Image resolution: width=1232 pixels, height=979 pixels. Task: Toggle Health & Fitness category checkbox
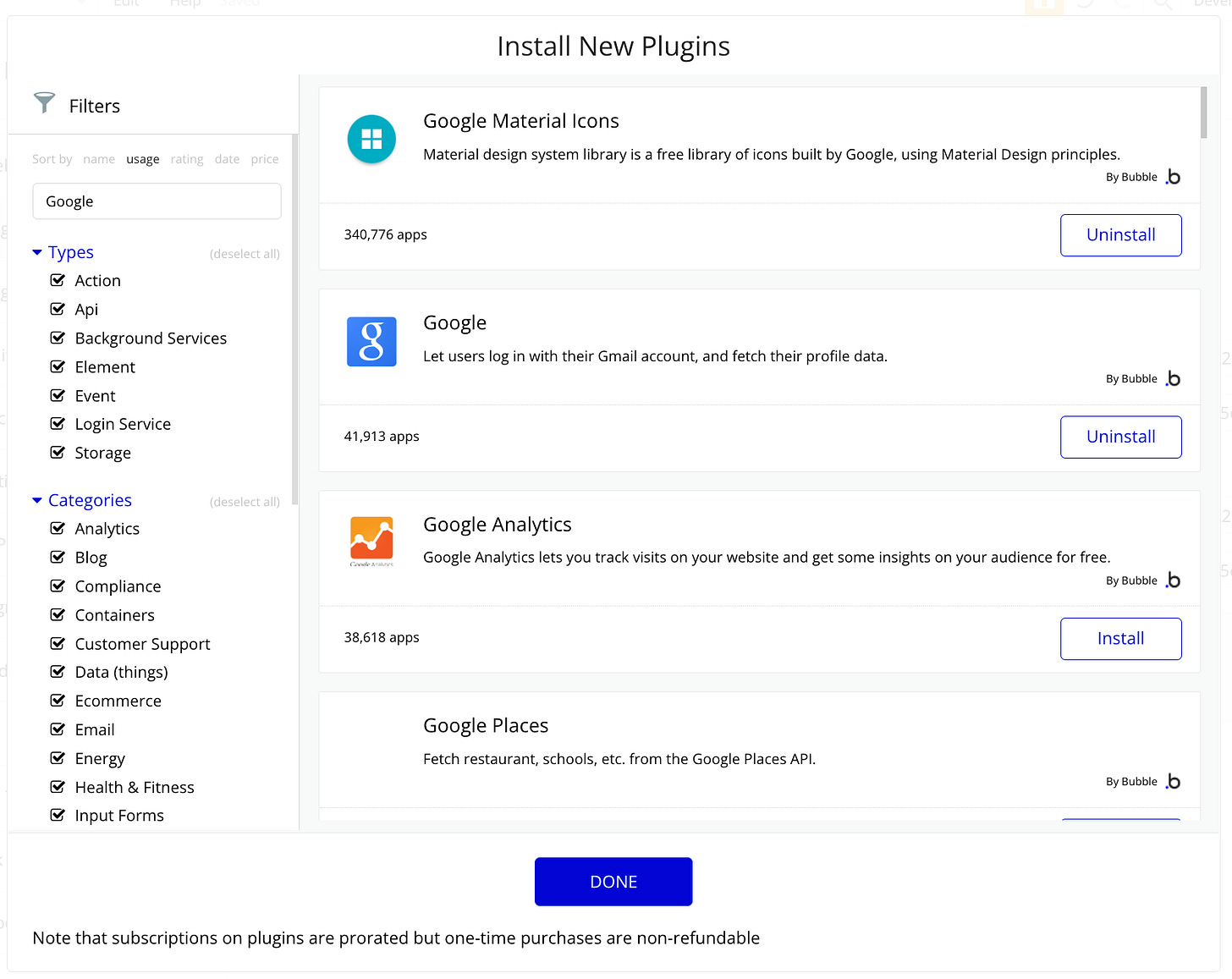pyautogui.click(x=58, y=787)
